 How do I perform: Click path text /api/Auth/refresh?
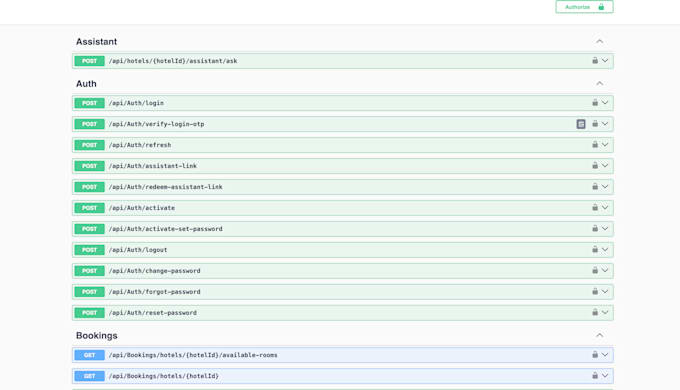click(x=140, y=145)
